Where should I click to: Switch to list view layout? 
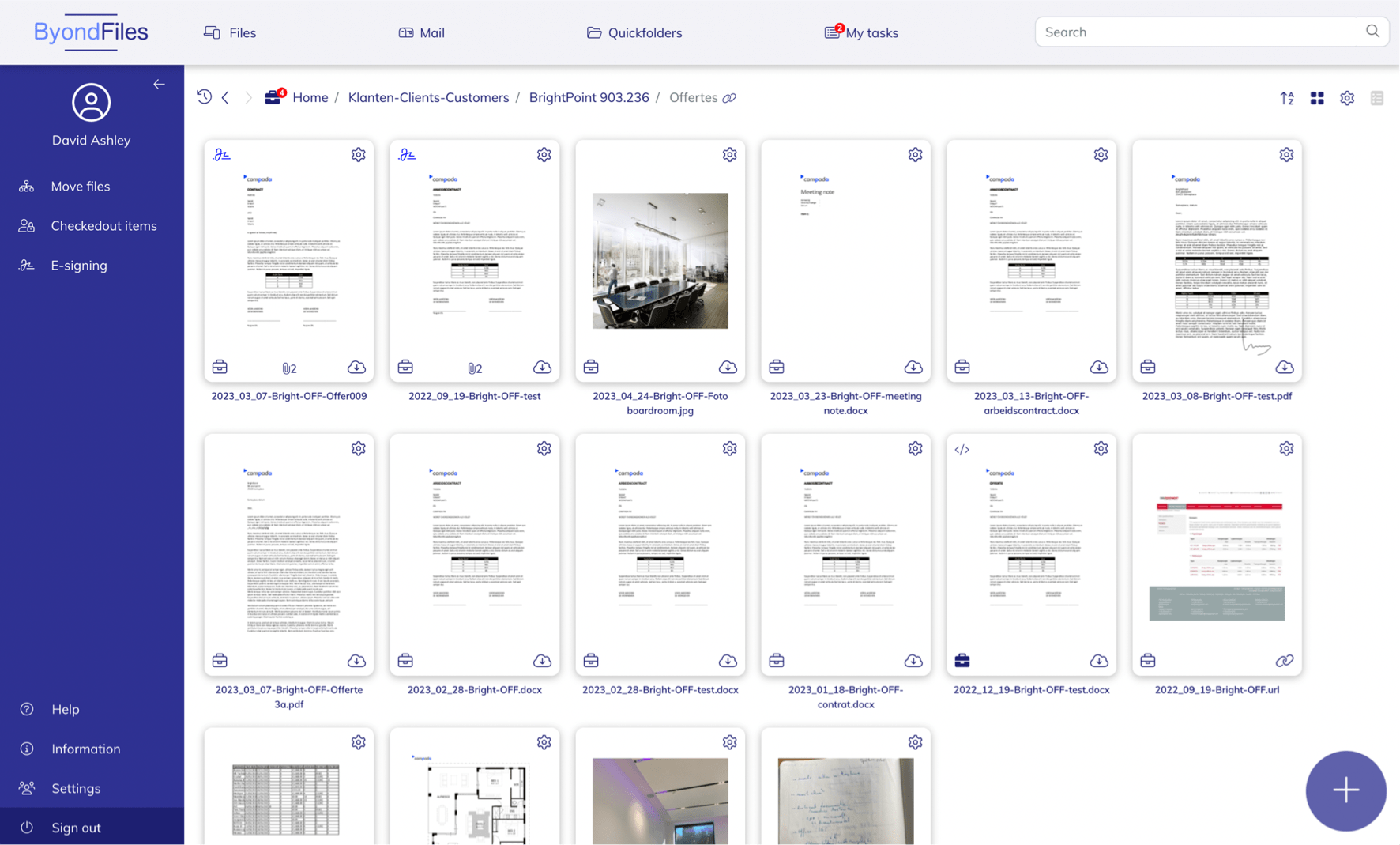[x=1377, y=98]
